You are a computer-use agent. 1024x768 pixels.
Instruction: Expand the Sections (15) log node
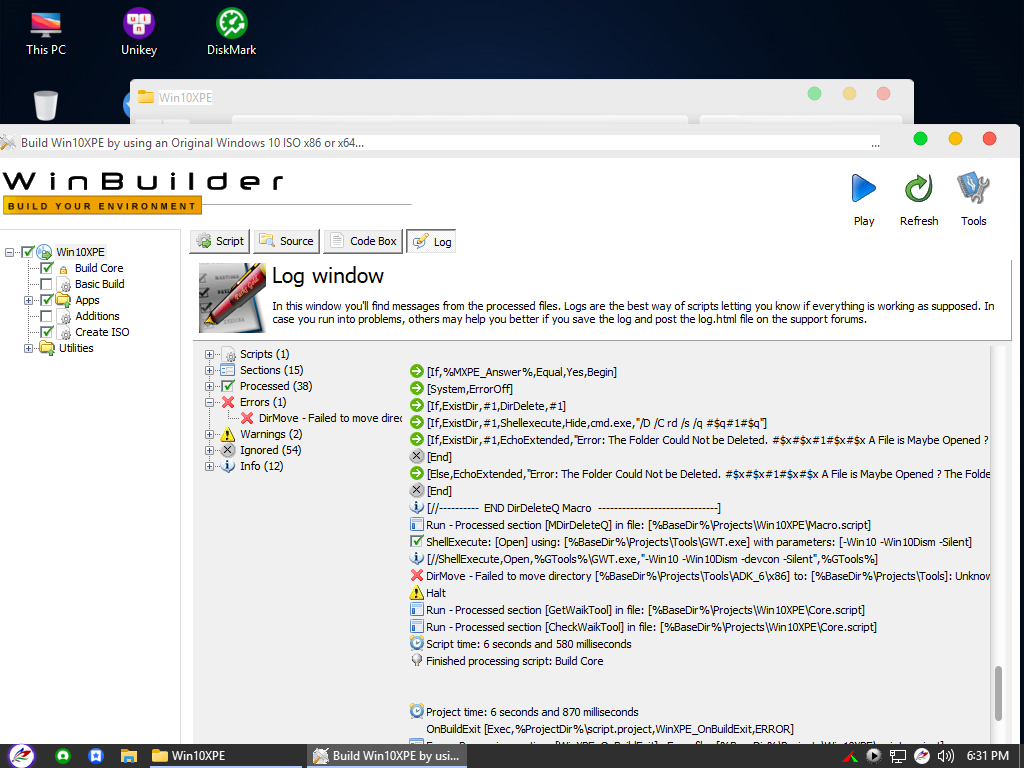point(209,370)
